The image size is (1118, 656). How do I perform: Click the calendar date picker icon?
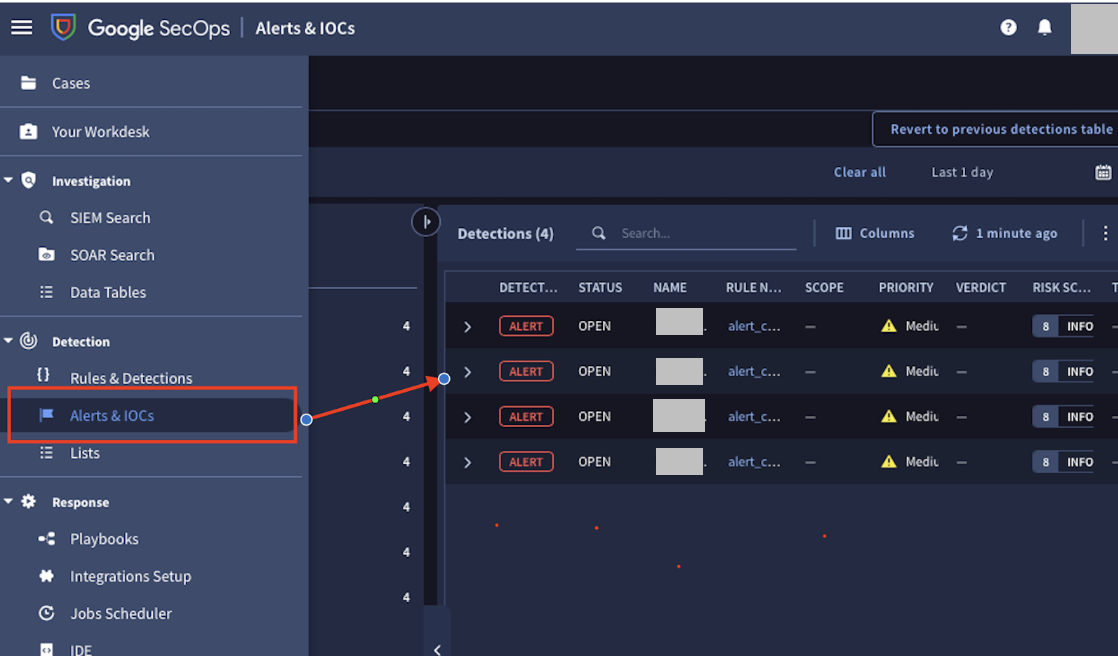pyautogui.click(x=1103, y=172)
